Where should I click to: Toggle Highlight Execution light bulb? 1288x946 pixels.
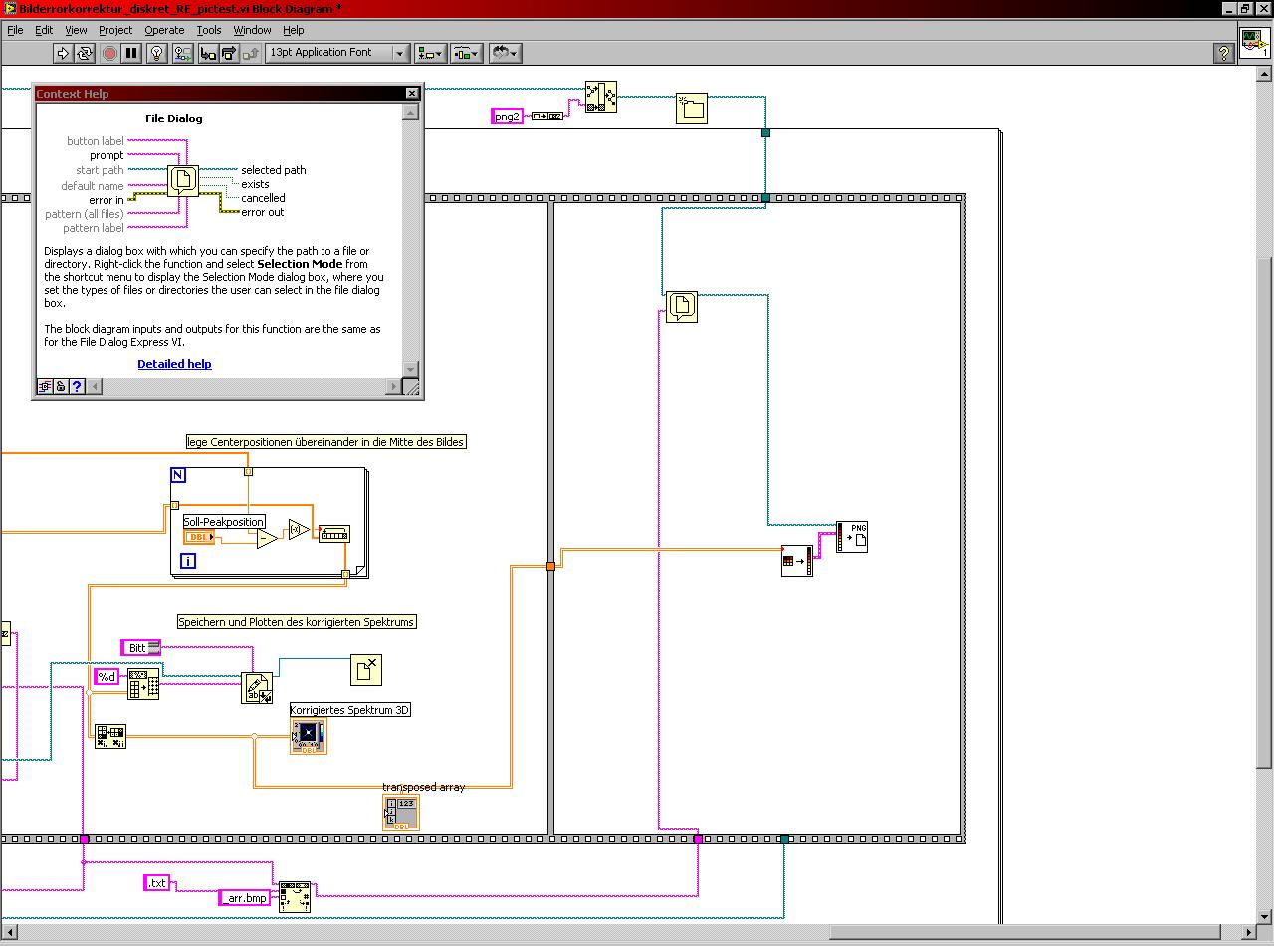pyautogui.click(x=157, y=53)
